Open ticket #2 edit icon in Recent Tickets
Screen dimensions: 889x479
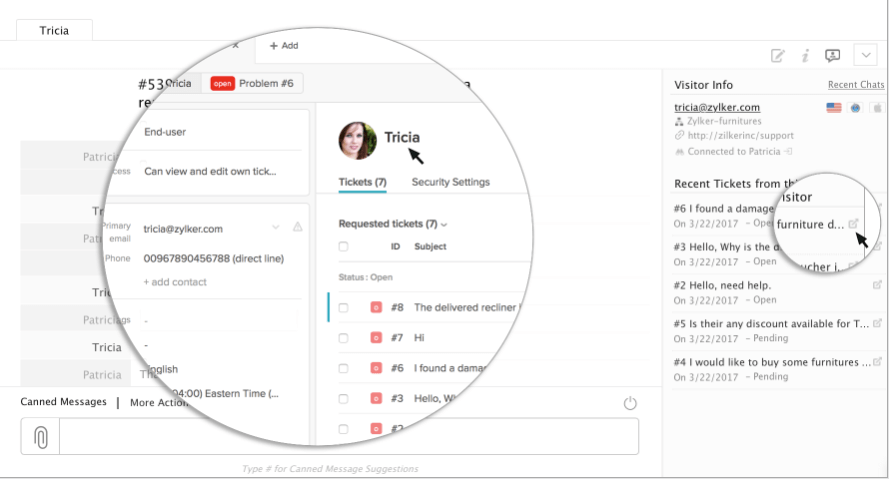(x=877, y=285)
